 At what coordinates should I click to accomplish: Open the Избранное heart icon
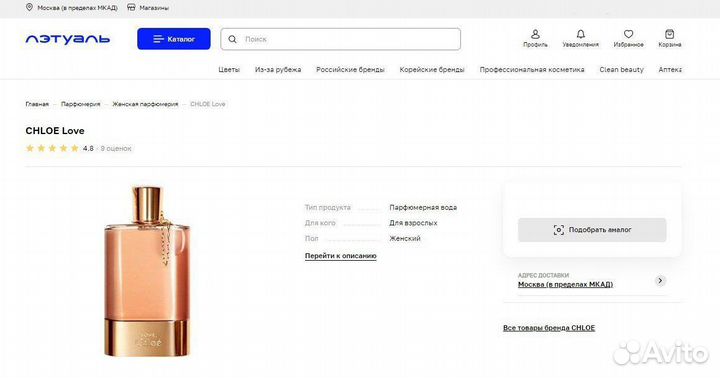click(628, 34)
